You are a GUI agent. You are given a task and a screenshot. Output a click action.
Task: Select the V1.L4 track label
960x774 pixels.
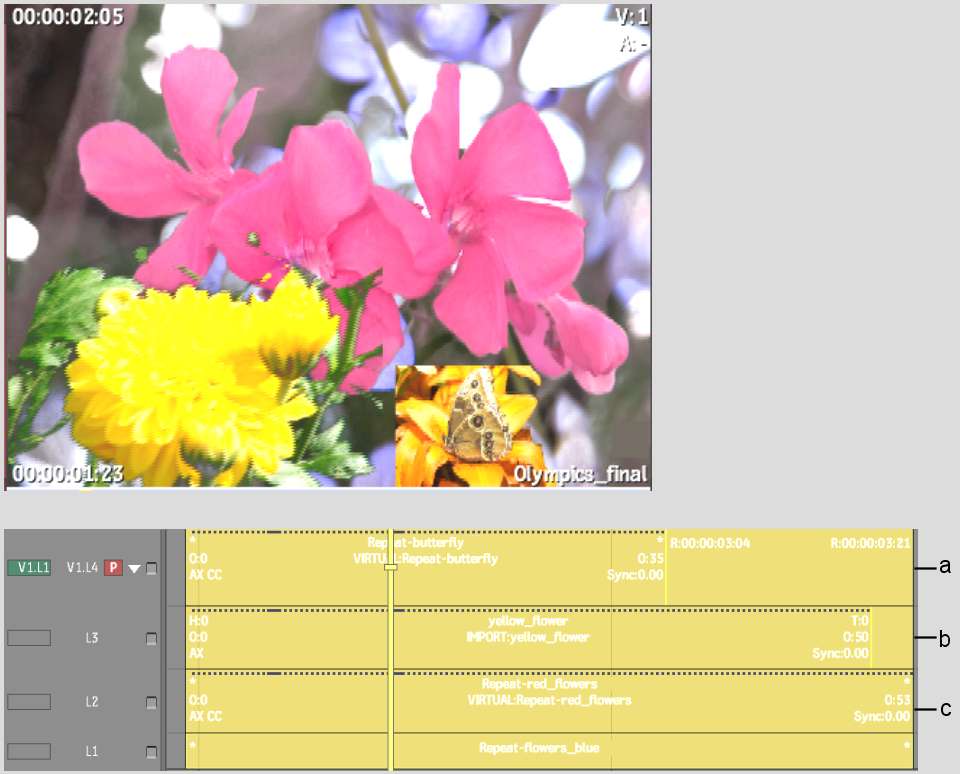(82, 568)
